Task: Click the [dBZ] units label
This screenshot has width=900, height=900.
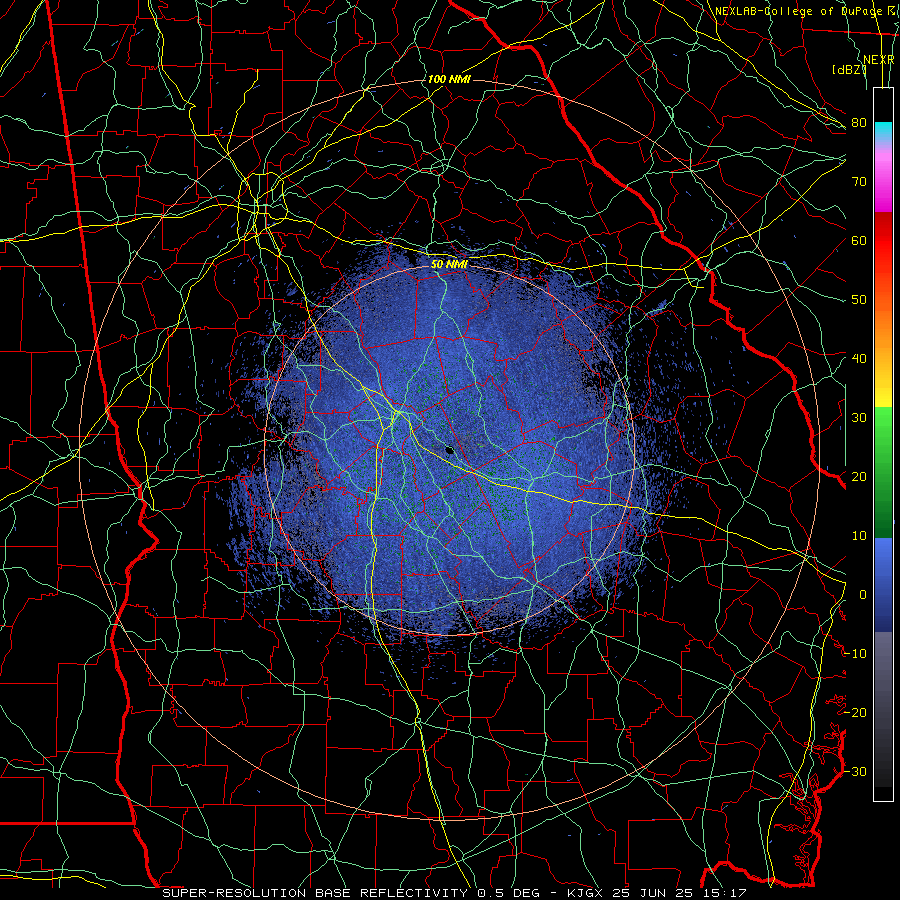Action: (x=849, y=70)
